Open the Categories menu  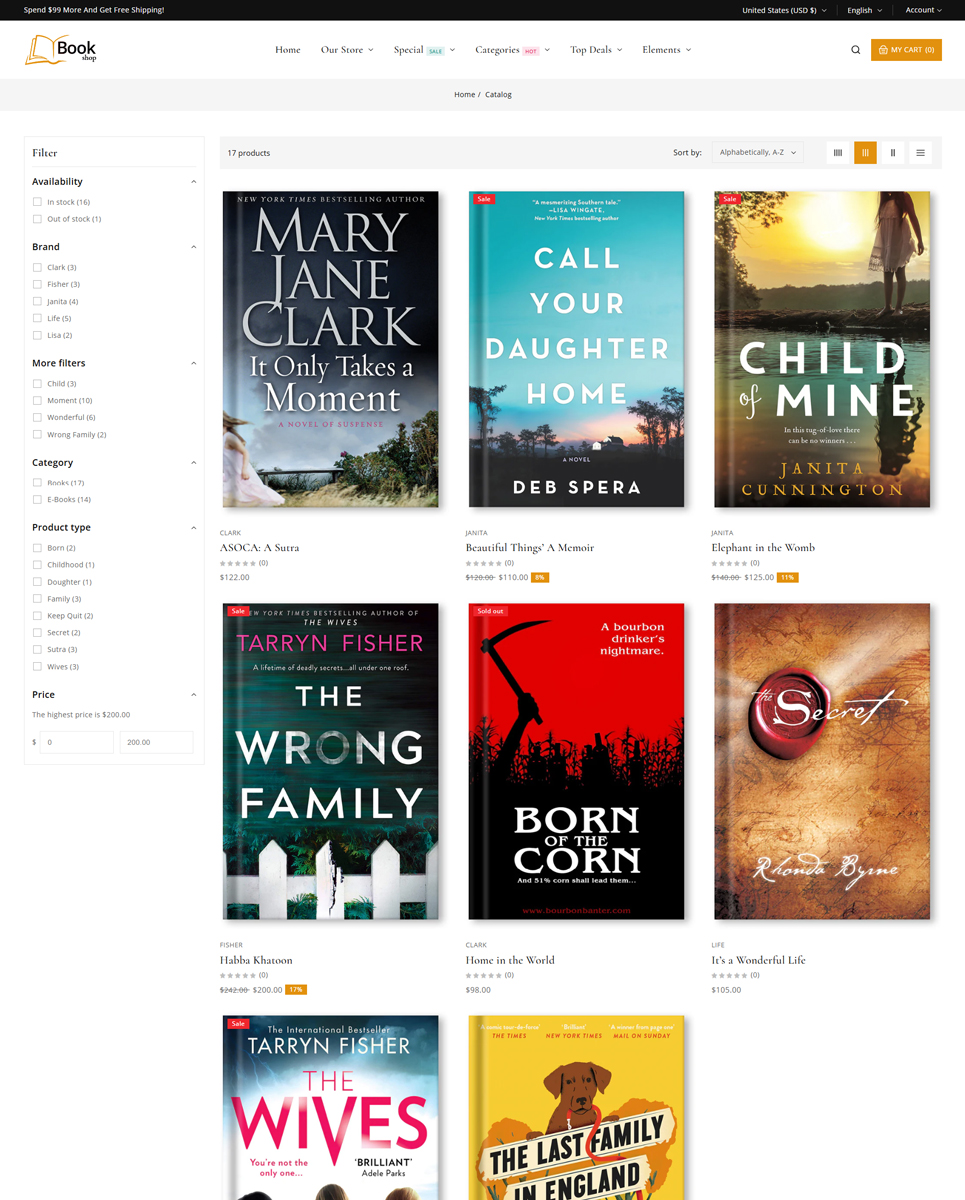512,50
